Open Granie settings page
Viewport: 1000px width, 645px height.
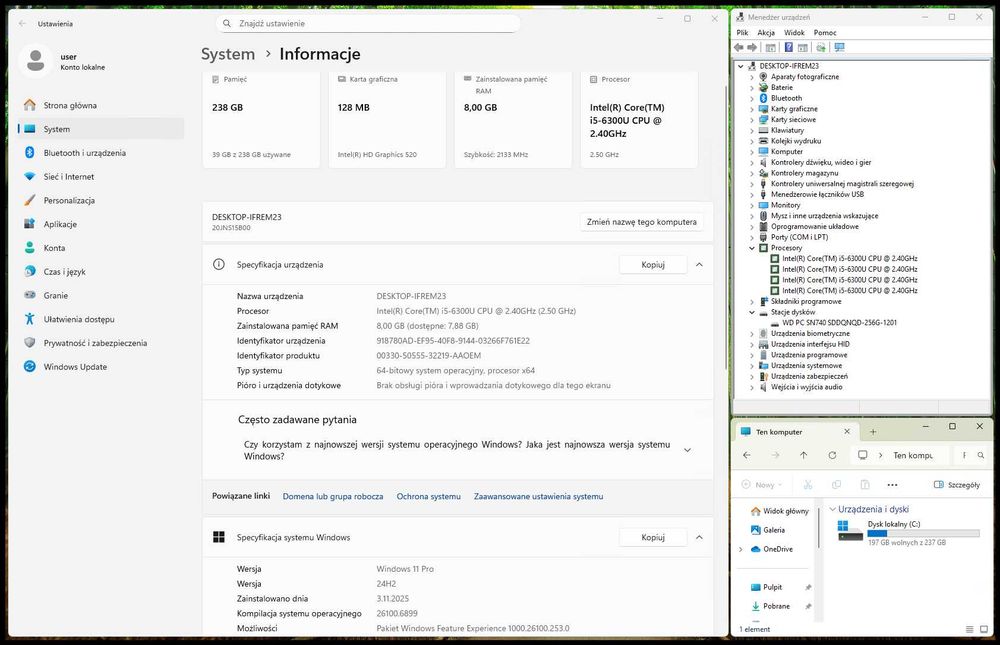point(102,295)
